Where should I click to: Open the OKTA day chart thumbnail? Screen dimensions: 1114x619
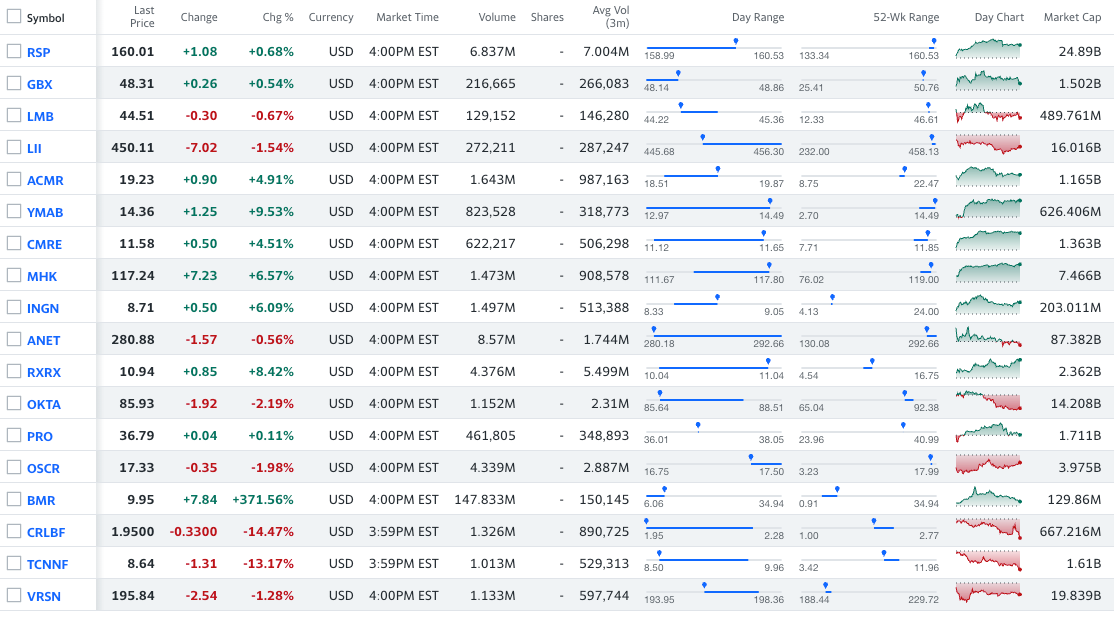988,401
